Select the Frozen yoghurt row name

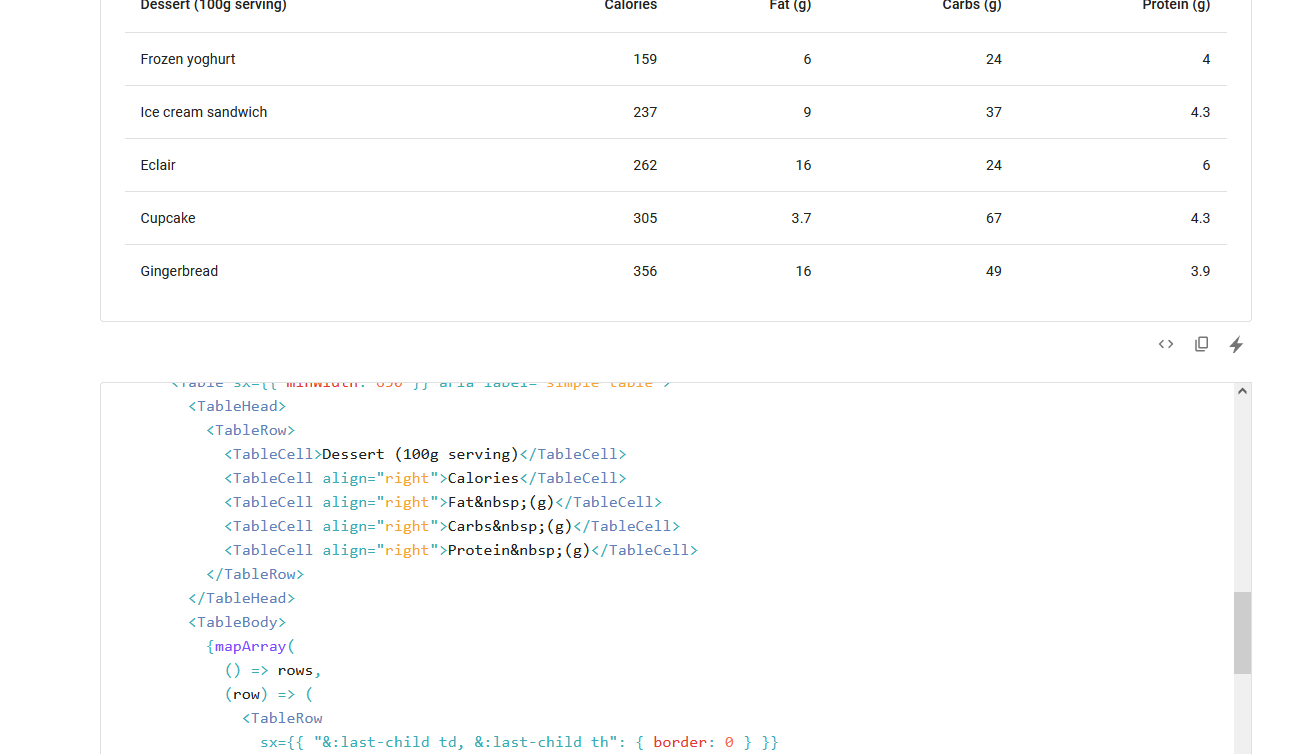point(188,59)
